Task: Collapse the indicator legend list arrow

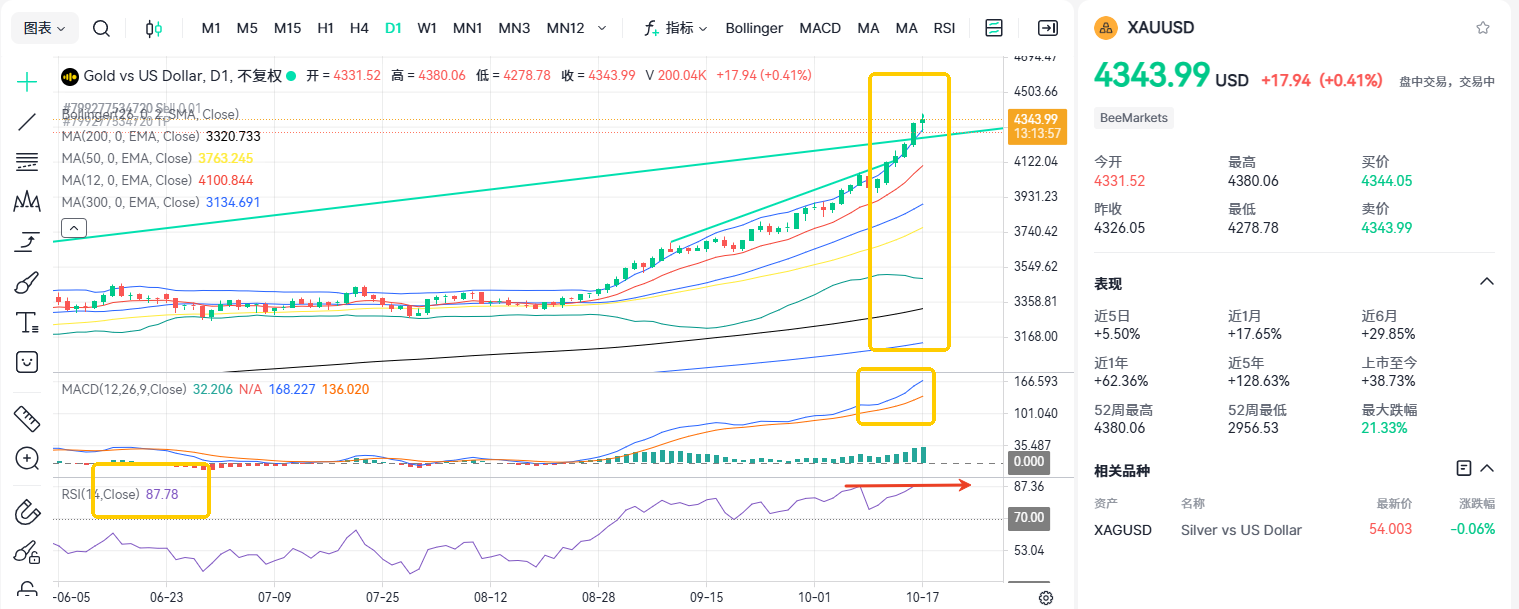Action: (x=73, y=229)
